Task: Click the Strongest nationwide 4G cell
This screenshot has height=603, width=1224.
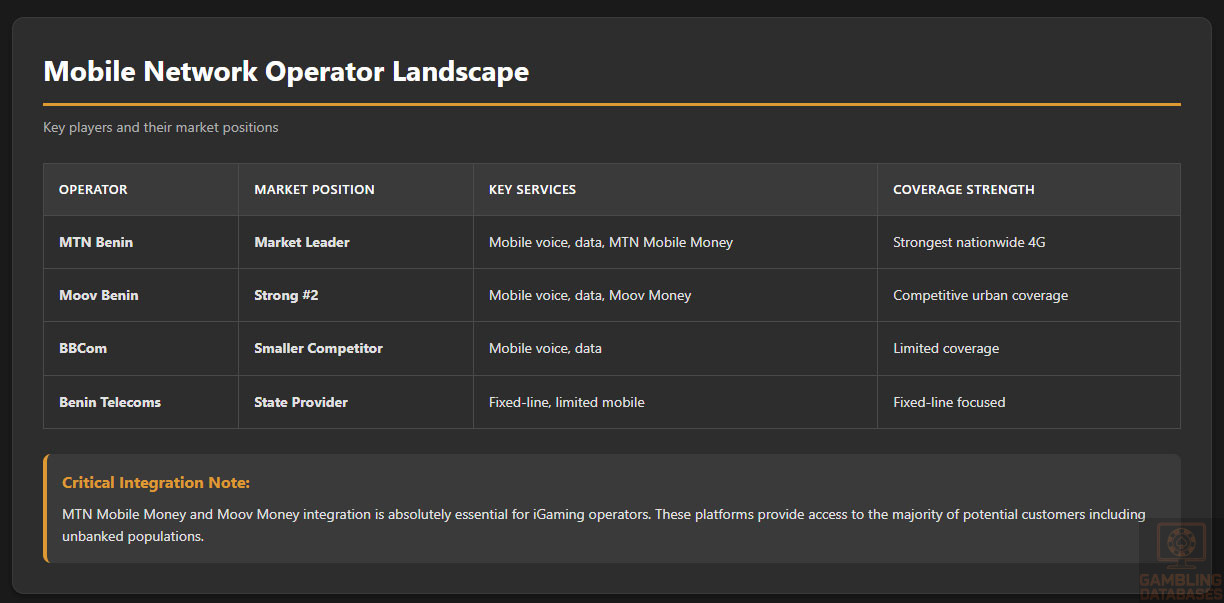Action: tap(968, 242)
